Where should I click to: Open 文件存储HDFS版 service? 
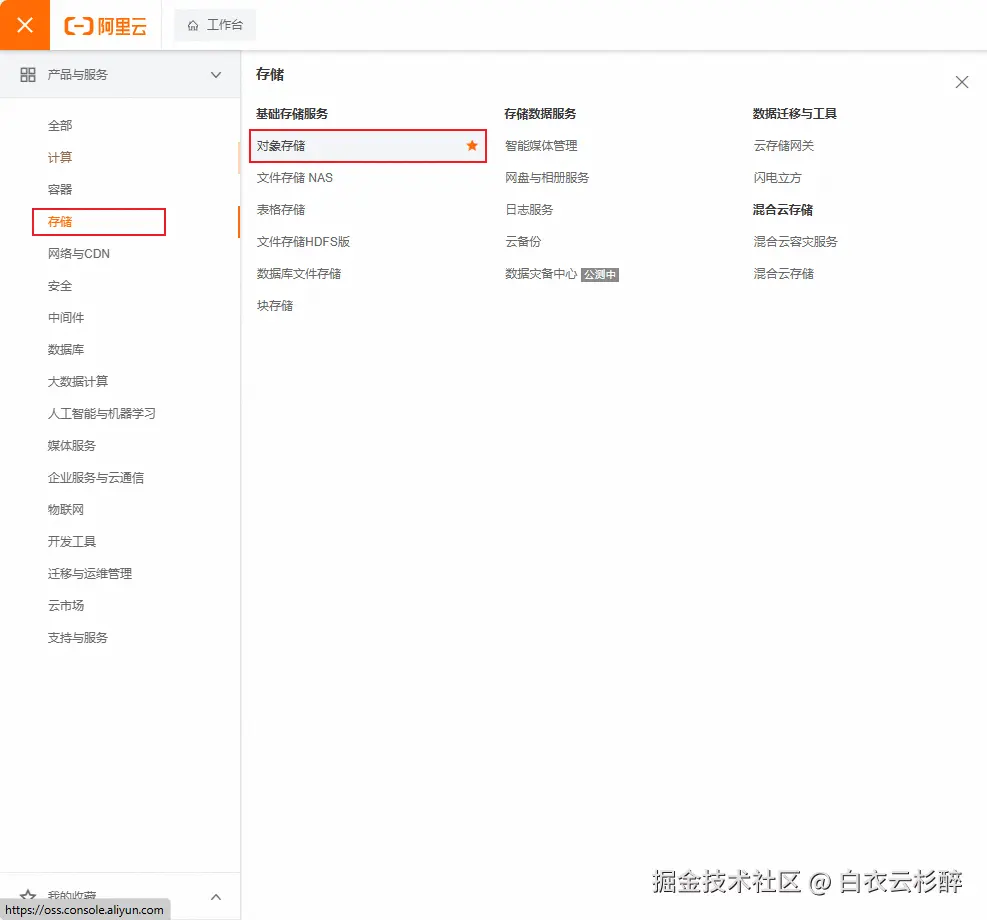pyautogui.click(x=303, y=242)
